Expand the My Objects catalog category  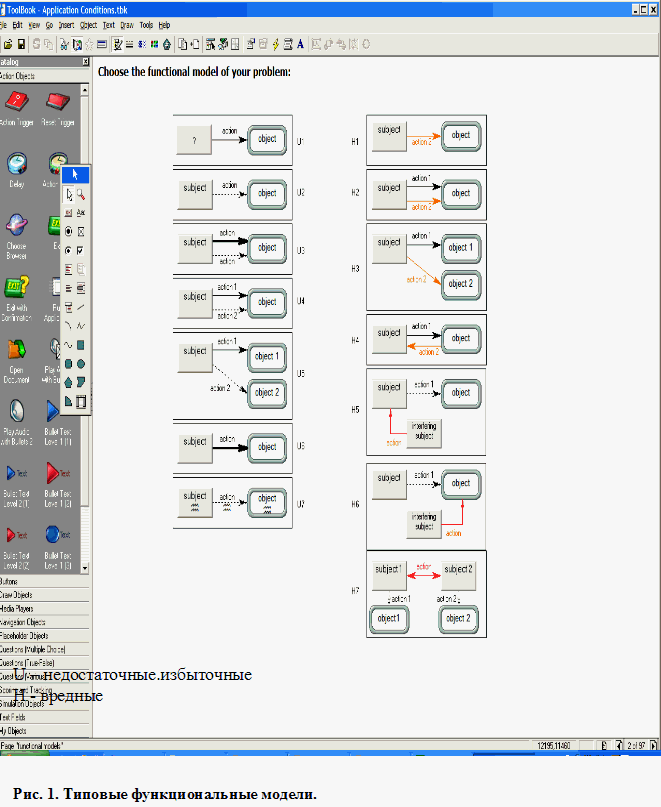coord(44,731)
